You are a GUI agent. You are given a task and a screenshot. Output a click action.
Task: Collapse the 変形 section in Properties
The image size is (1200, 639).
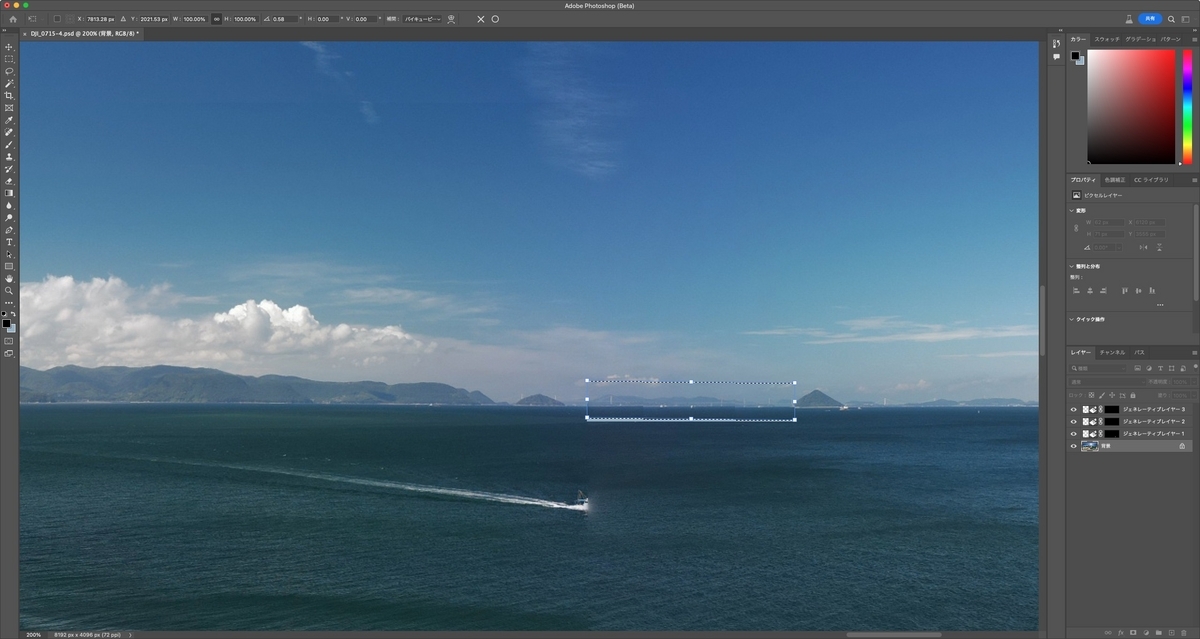[1072, 211]
